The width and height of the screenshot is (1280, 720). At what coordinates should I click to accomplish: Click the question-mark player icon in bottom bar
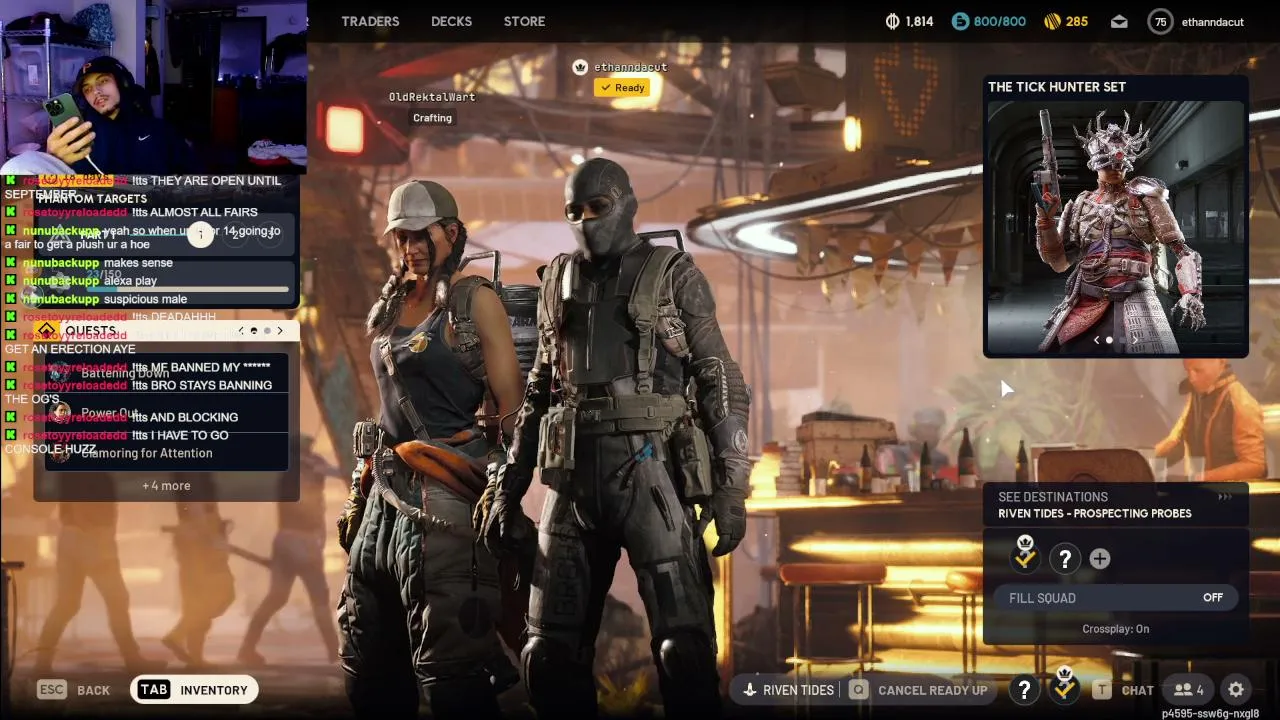1024,689
